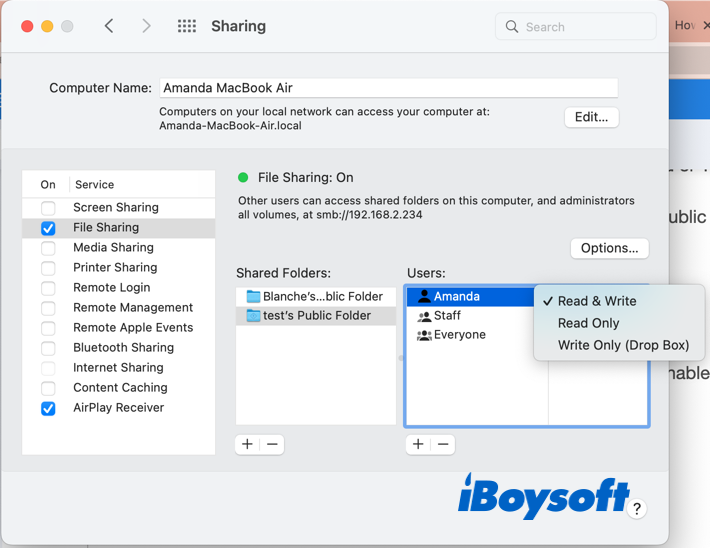Select Screen Sharing service label
710x548 pixels.
pos(116,207)
